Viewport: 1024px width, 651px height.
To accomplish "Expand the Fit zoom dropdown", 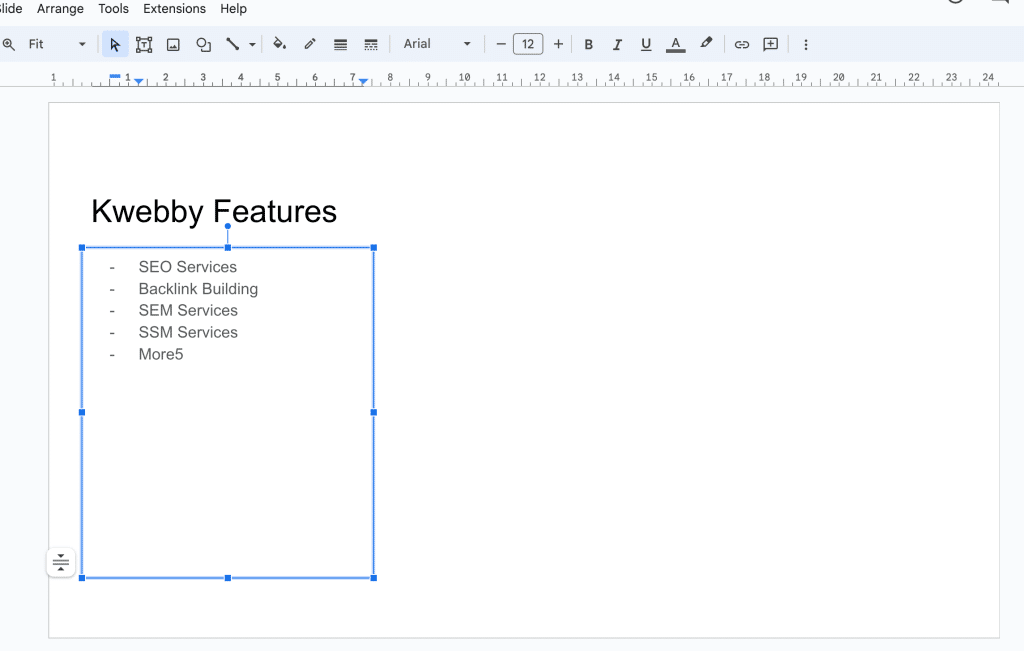I will [82, 44].
